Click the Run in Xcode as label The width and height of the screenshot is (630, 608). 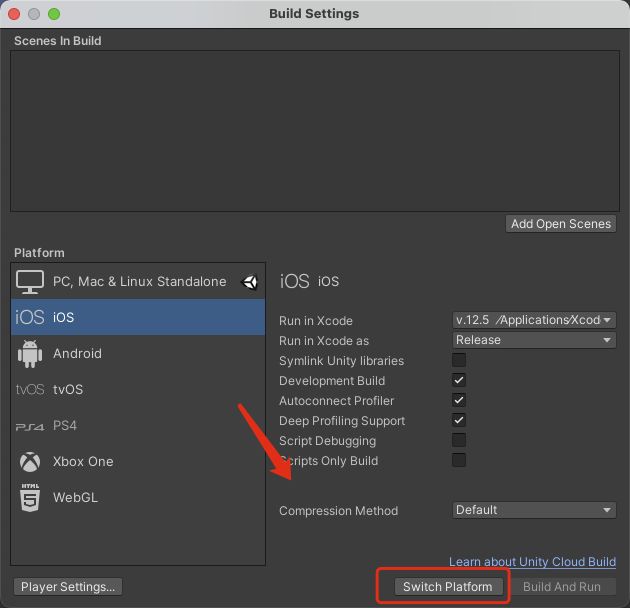(324, 341)
